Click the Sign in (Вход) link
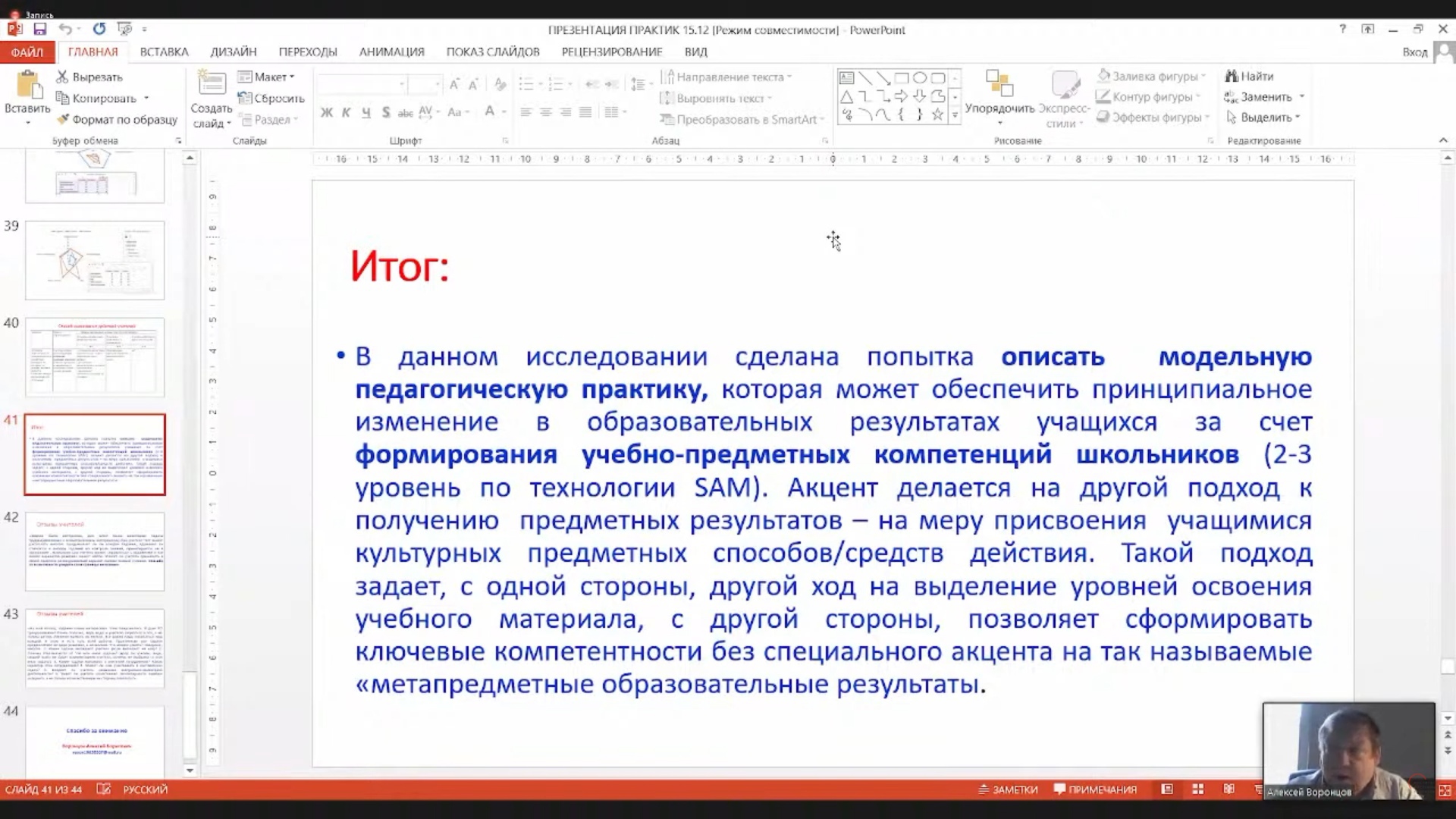This screenshot has width=1456, height=819. coord(1414,52)
